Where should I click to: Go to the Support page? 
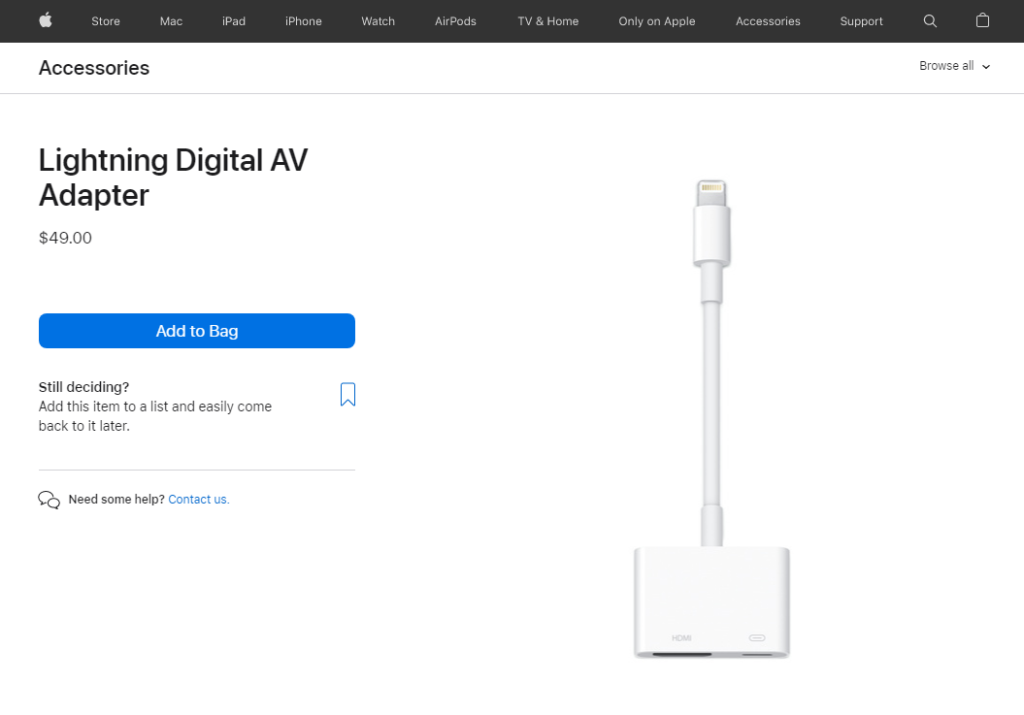tap(861, 21)
